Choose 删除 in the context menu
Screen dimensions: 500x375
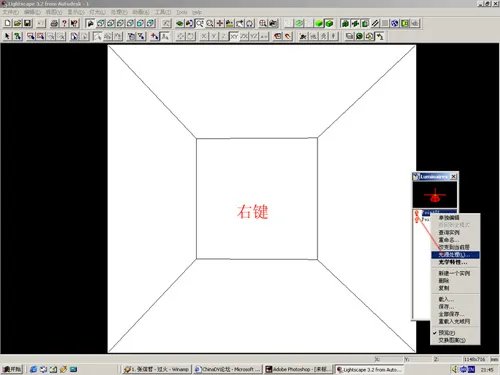pos(455,281)
